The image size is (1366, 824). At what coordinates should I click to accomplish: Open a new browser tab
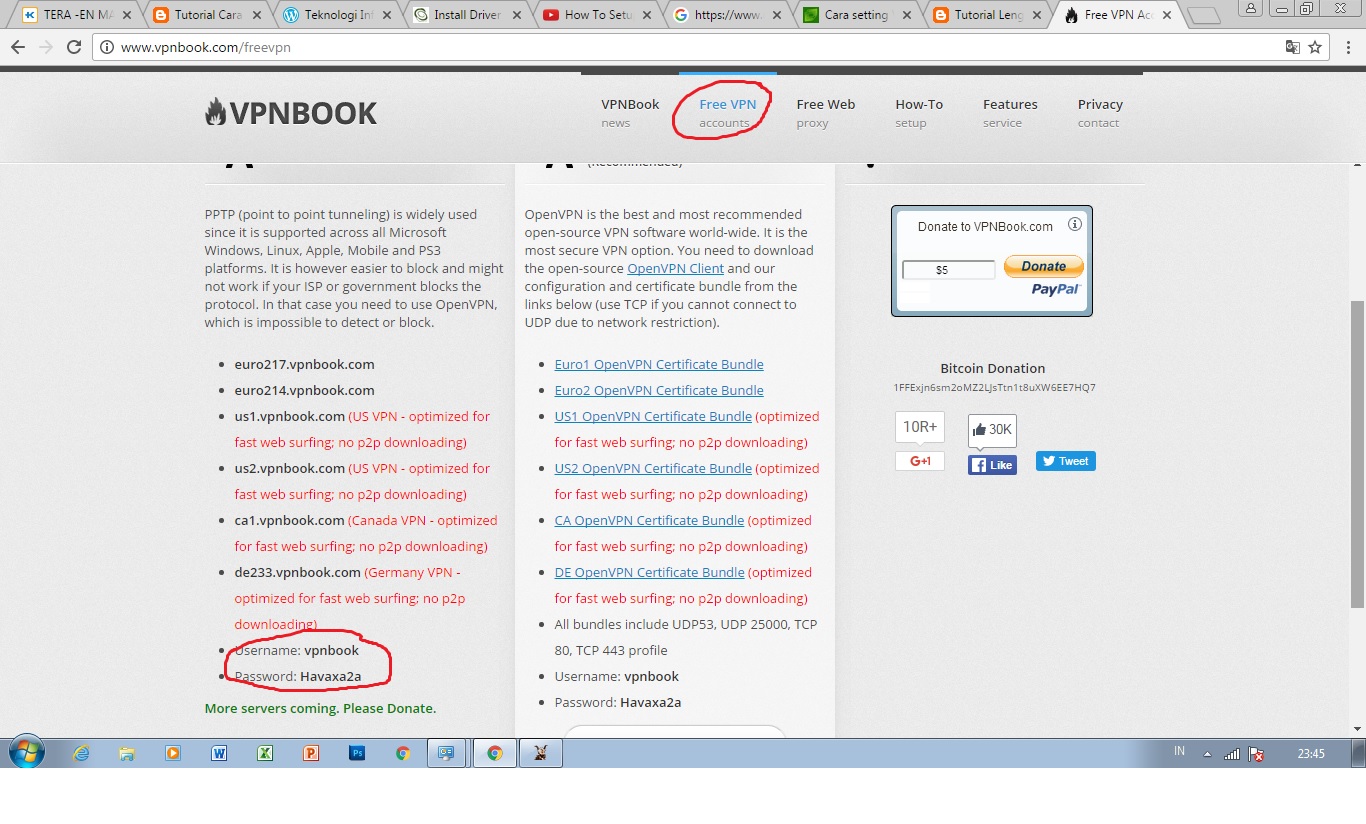pyautogui.click(x=1205, y=16)
